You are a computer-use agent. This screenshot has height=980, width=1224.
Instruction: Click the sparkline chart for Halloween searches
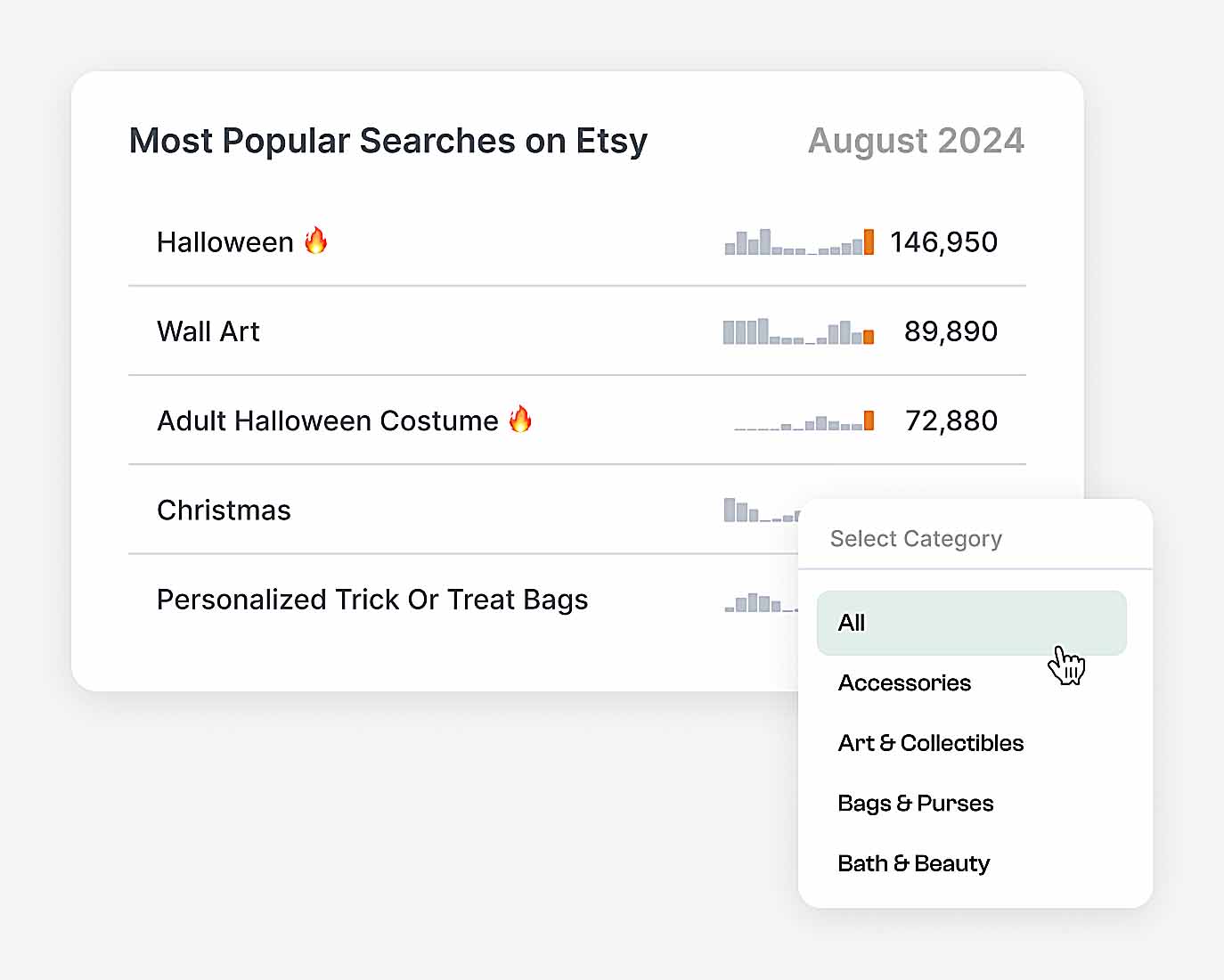pyautogui.click(x=796, y=242)
